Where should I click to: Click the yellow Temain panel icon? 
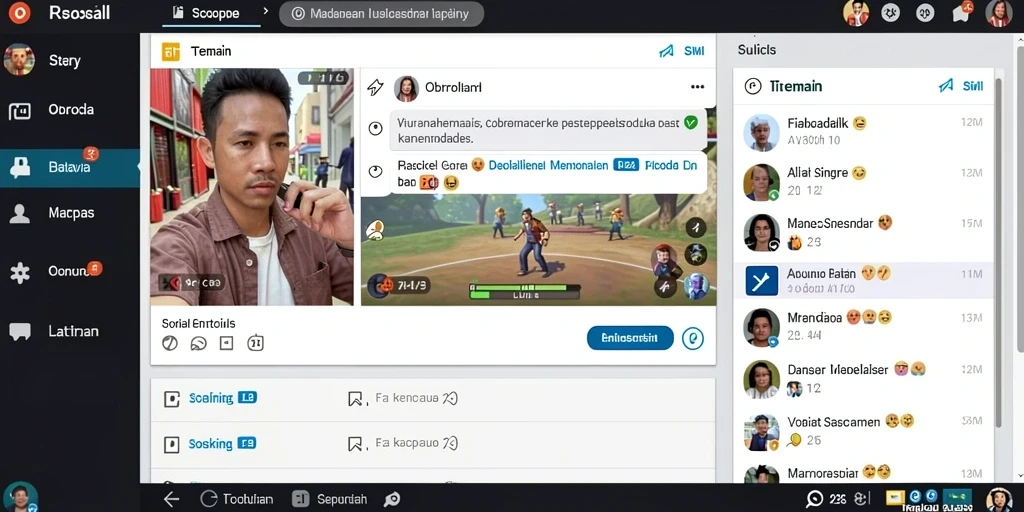coord(170,52)
